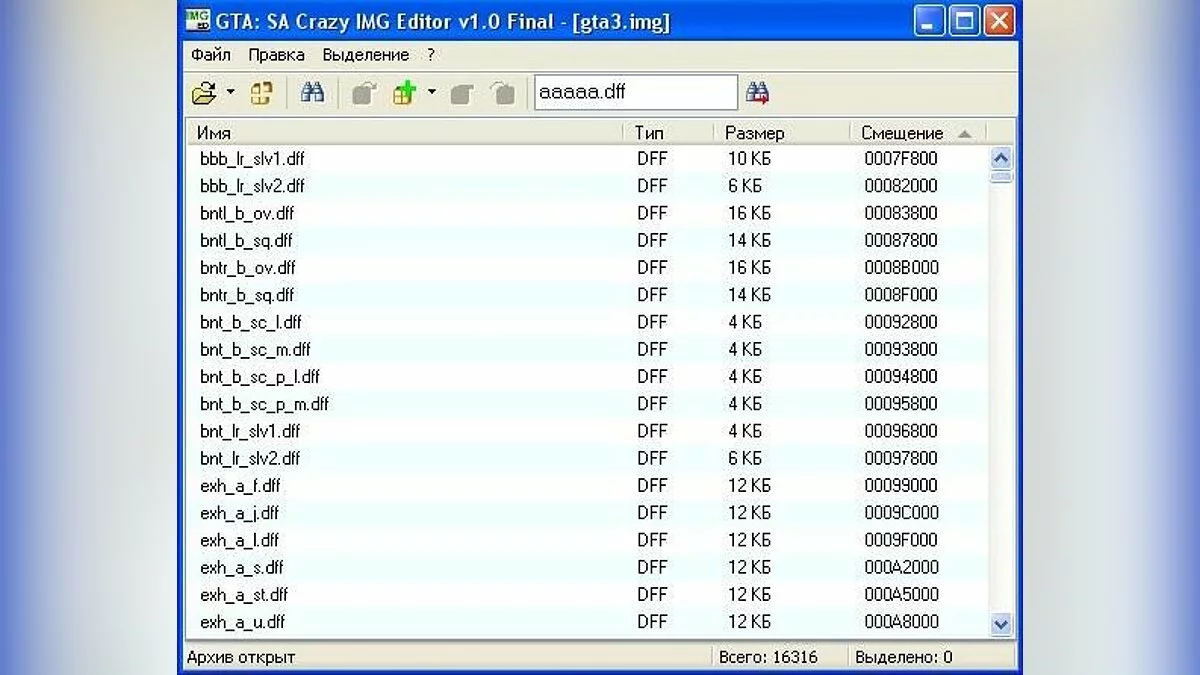The image size is (1200, 675).
Task: Click the DFF type cell of exh_a_st.dff
Action: 652,595
